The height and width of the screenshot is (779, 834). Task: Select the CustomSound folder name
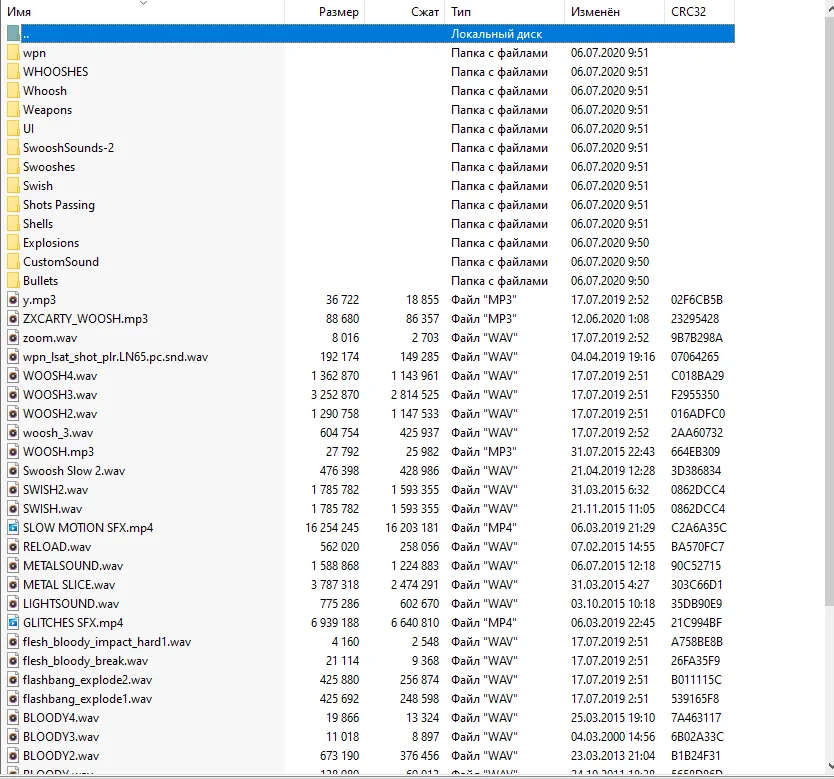[x=61, y=262]
